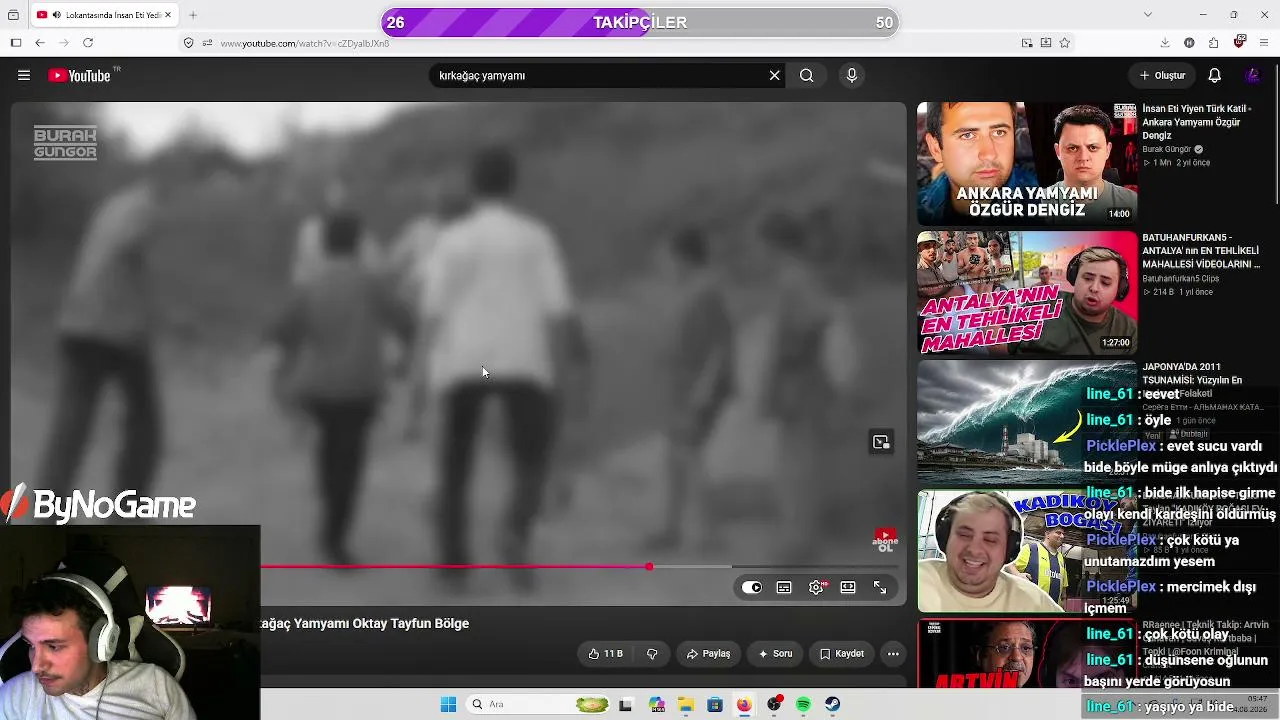Open the browser downloads arrow
The height and width of the screenshot is (720, 1280).
1165,43
